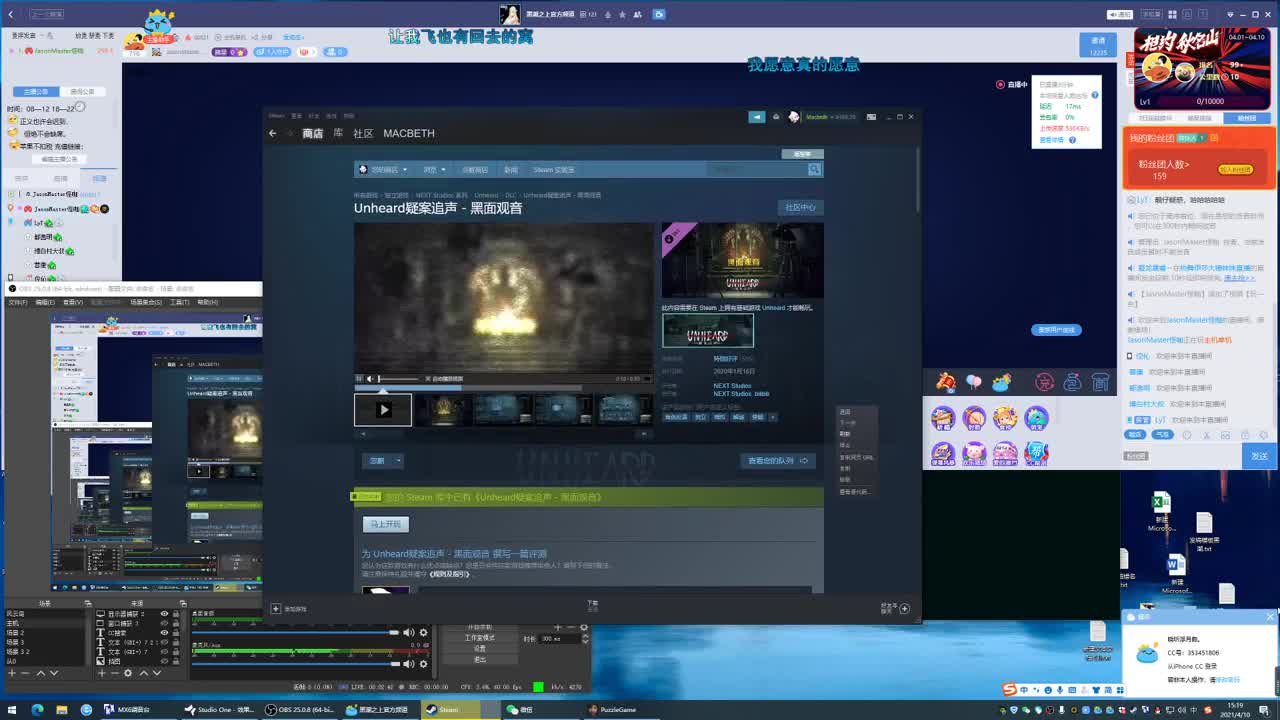Add a new scene in OBS
This screenshot has width=1280, height=720.
[12, 673]
